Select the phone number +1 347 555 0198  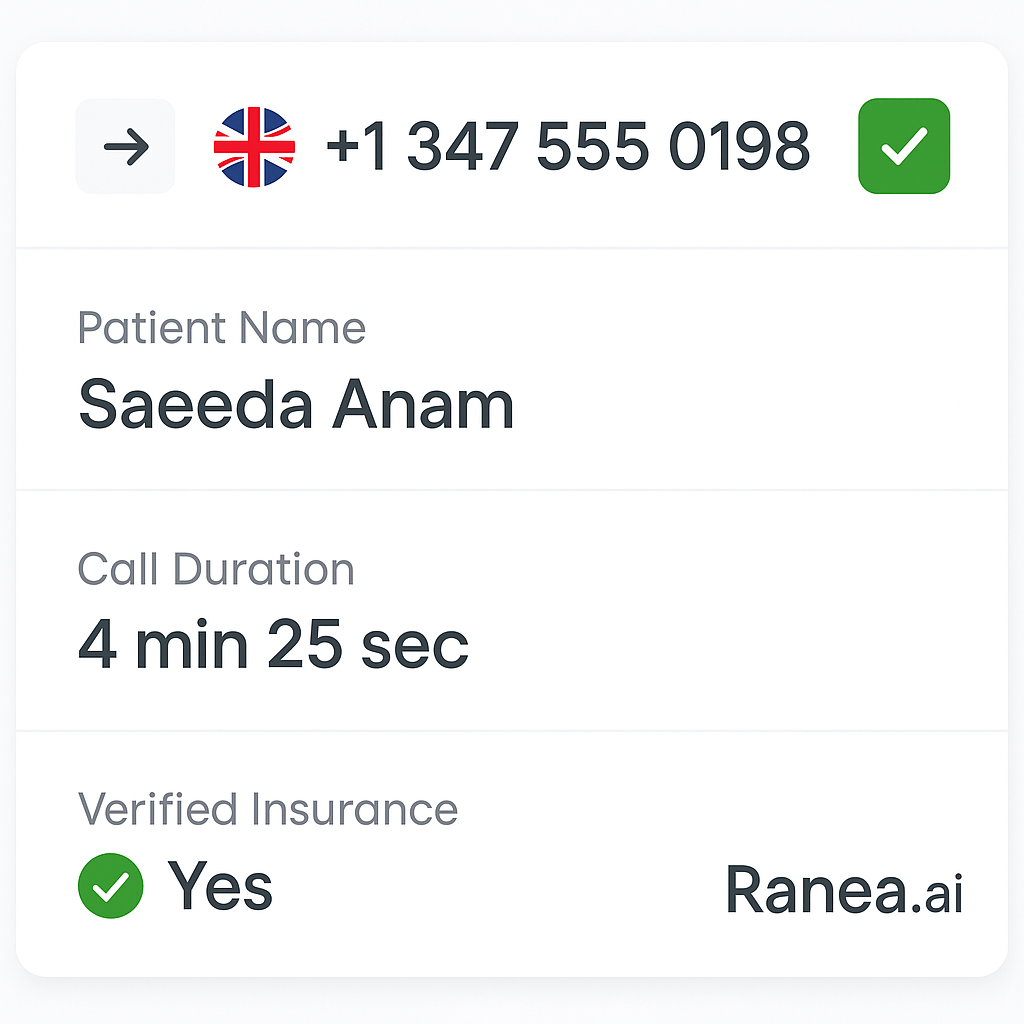pyautogui.click(x=568, y=146)
